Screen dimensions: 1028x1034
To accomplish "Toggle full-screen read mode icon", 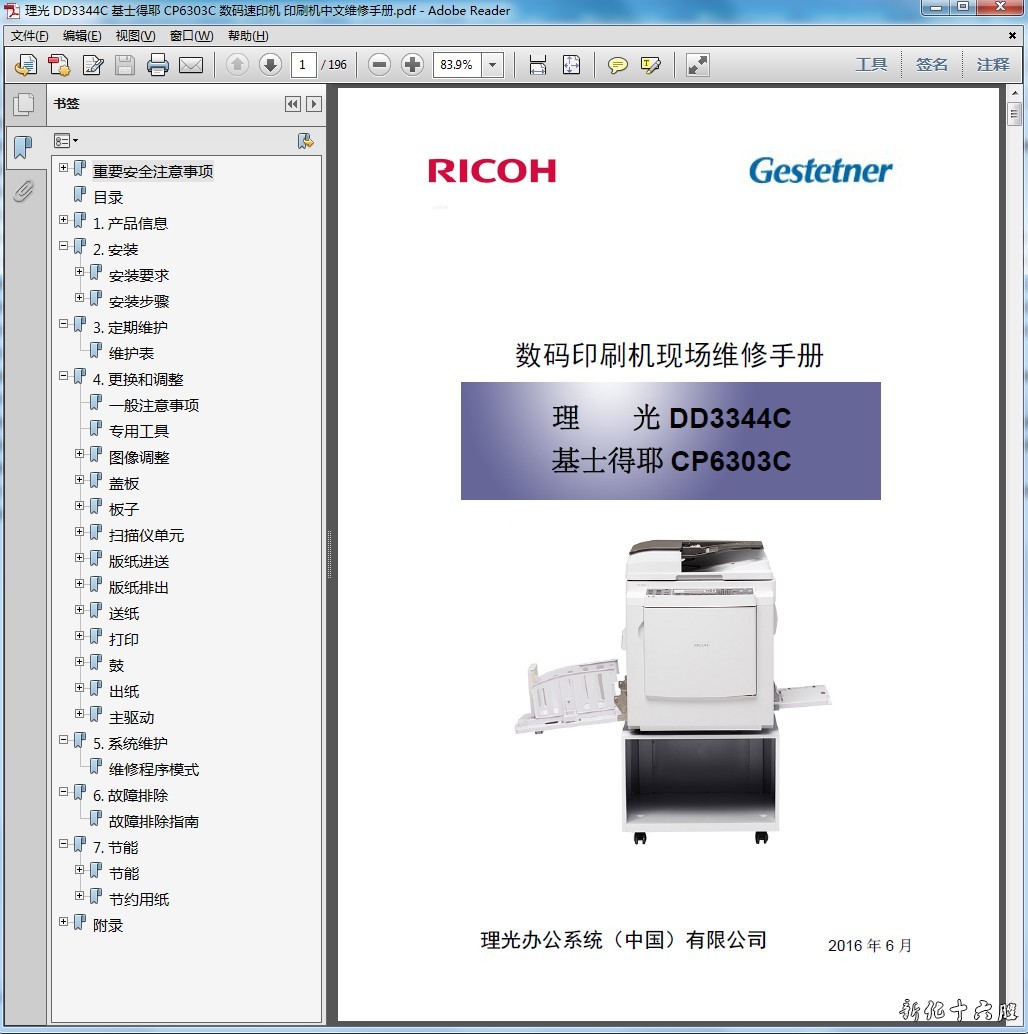I will [697, 65].
